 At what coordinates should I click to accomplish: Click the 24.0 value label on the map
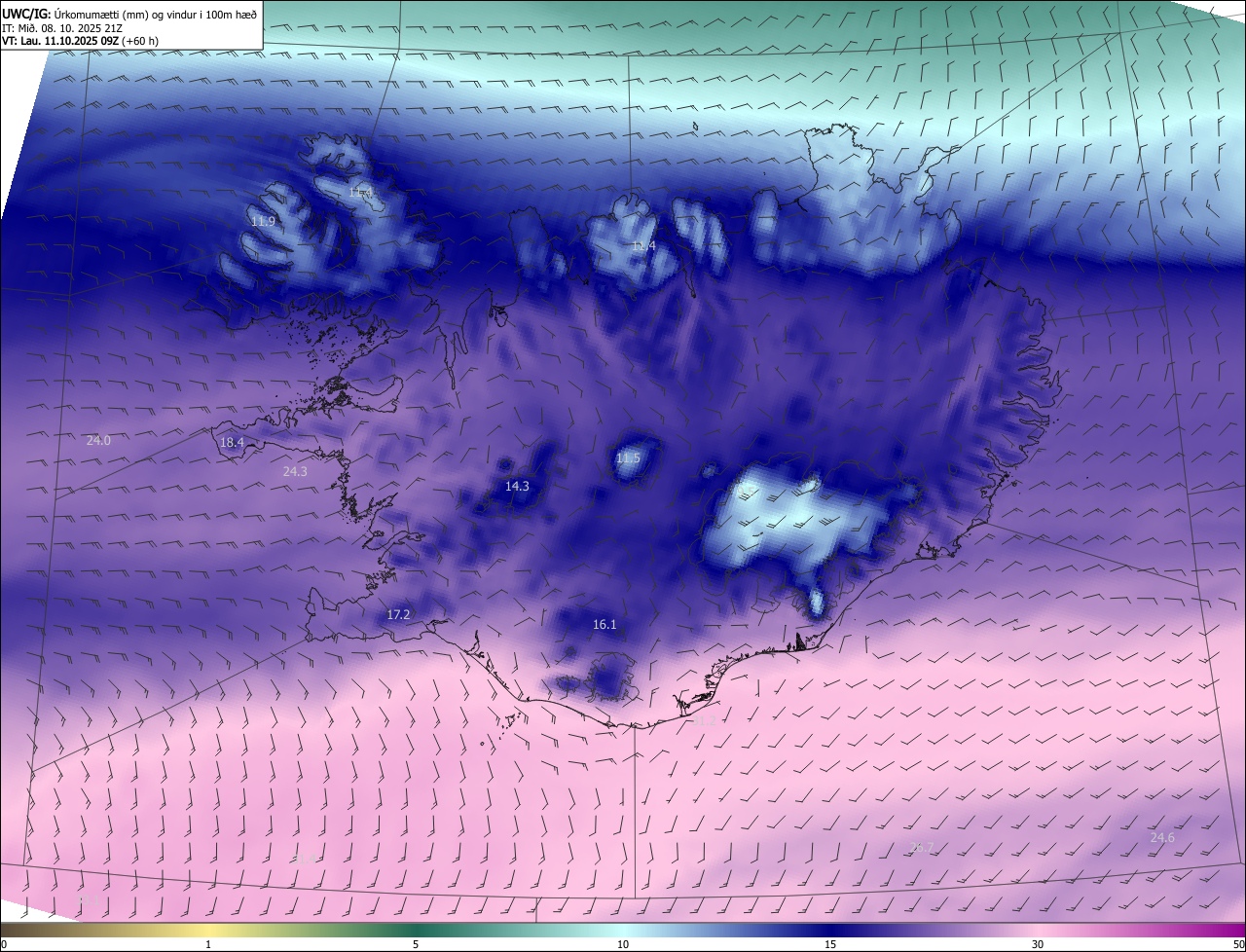click(98, 440)
